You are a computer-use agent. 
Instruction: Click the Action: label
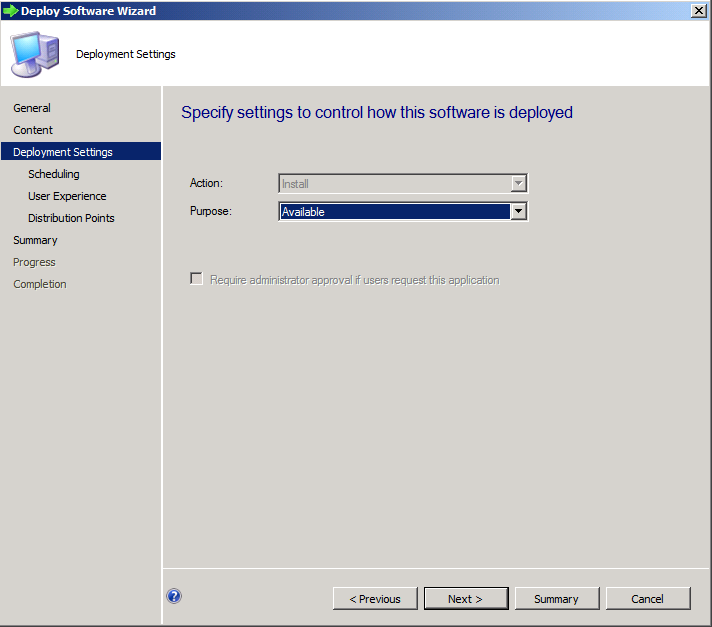[x=206, y=183]
